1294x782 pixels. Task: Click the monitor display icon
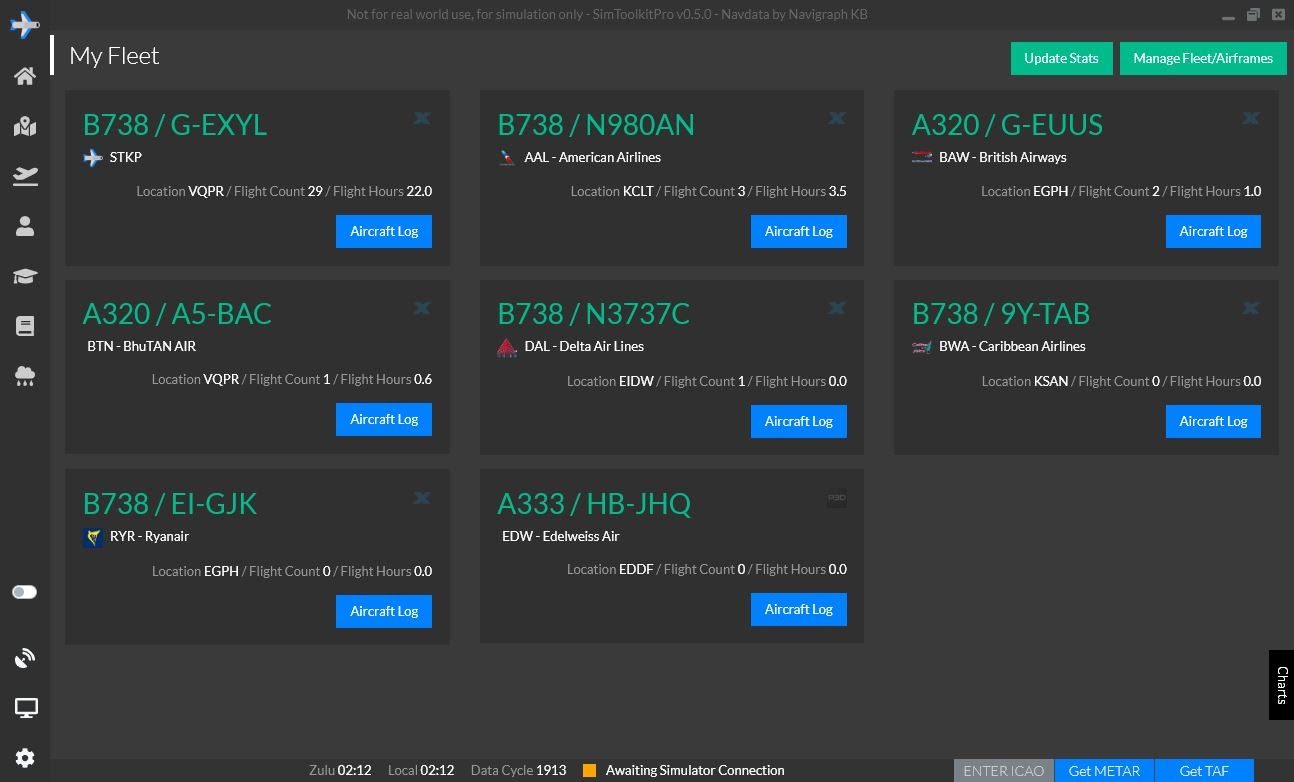coord(25,708)
